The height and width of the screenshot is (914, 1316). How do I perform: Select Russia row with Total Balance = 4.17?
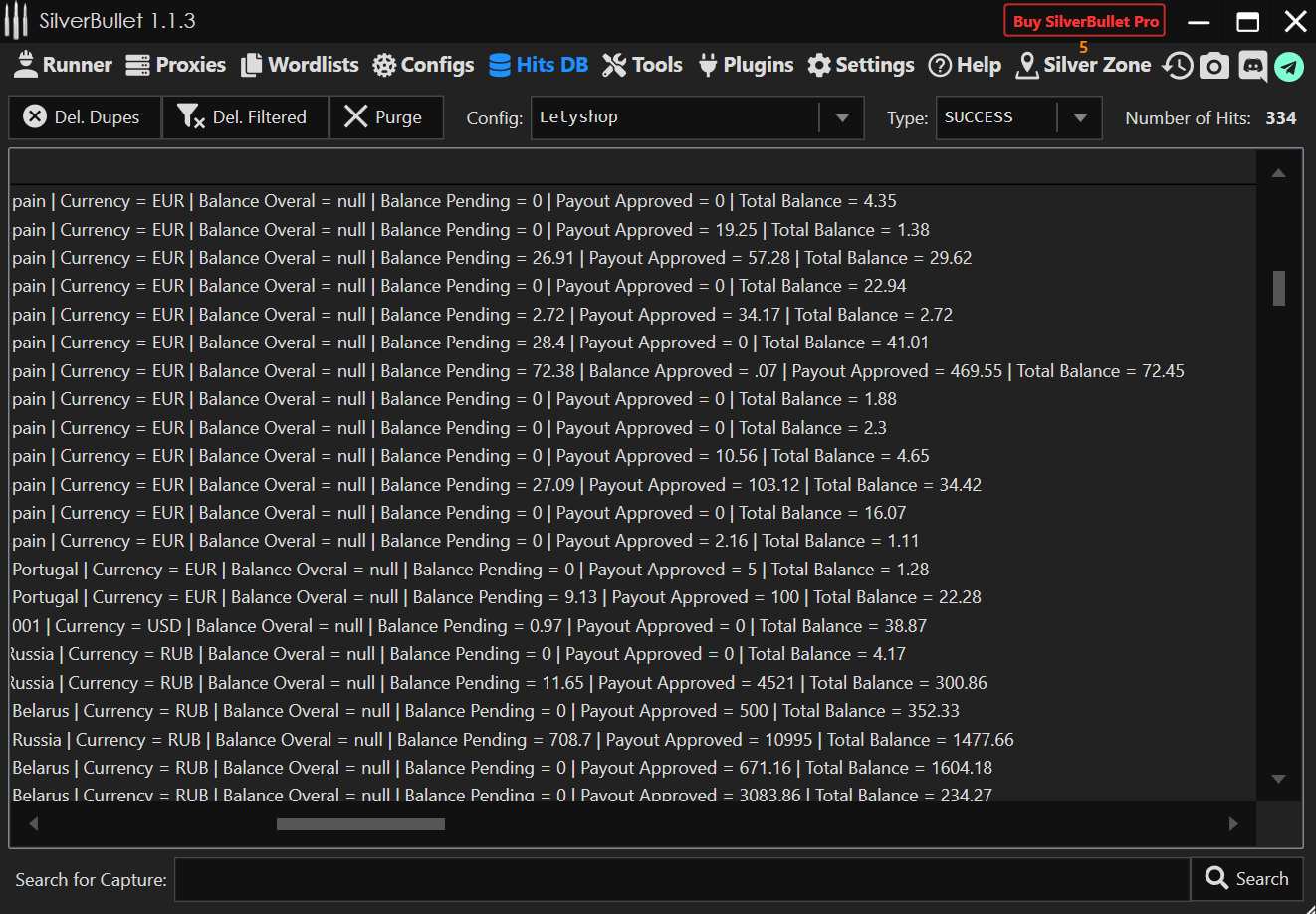coord(633,654)
